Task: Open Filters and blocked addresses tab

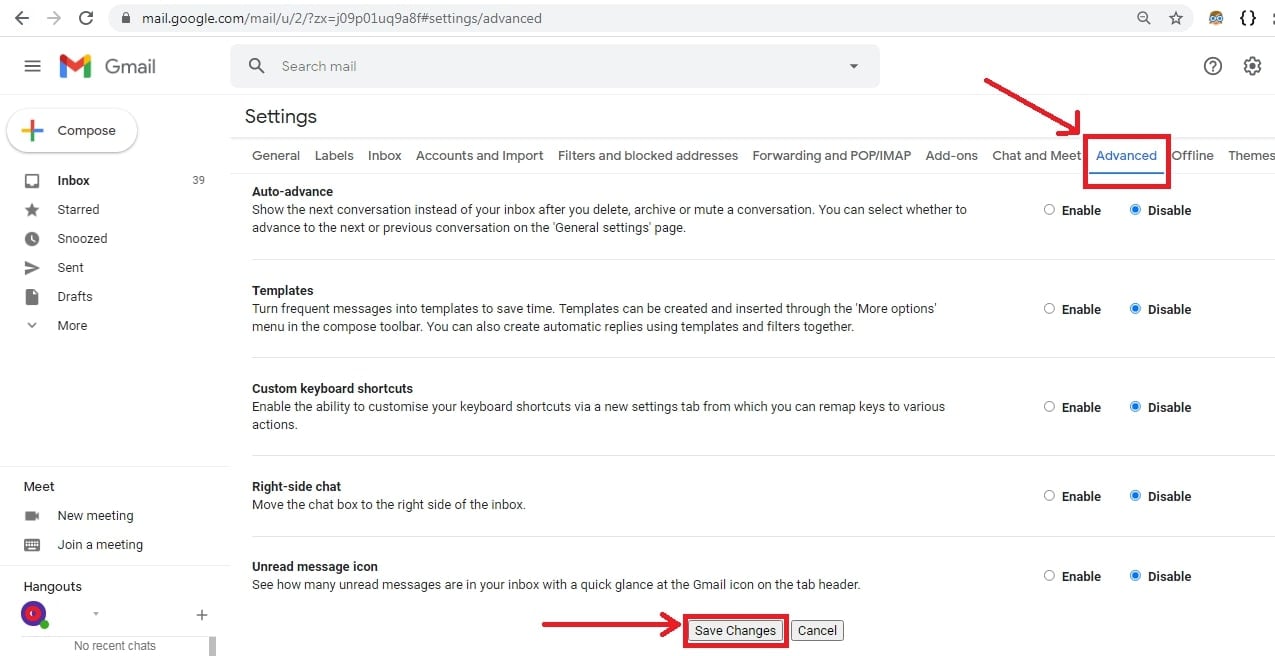Action: 648,156
